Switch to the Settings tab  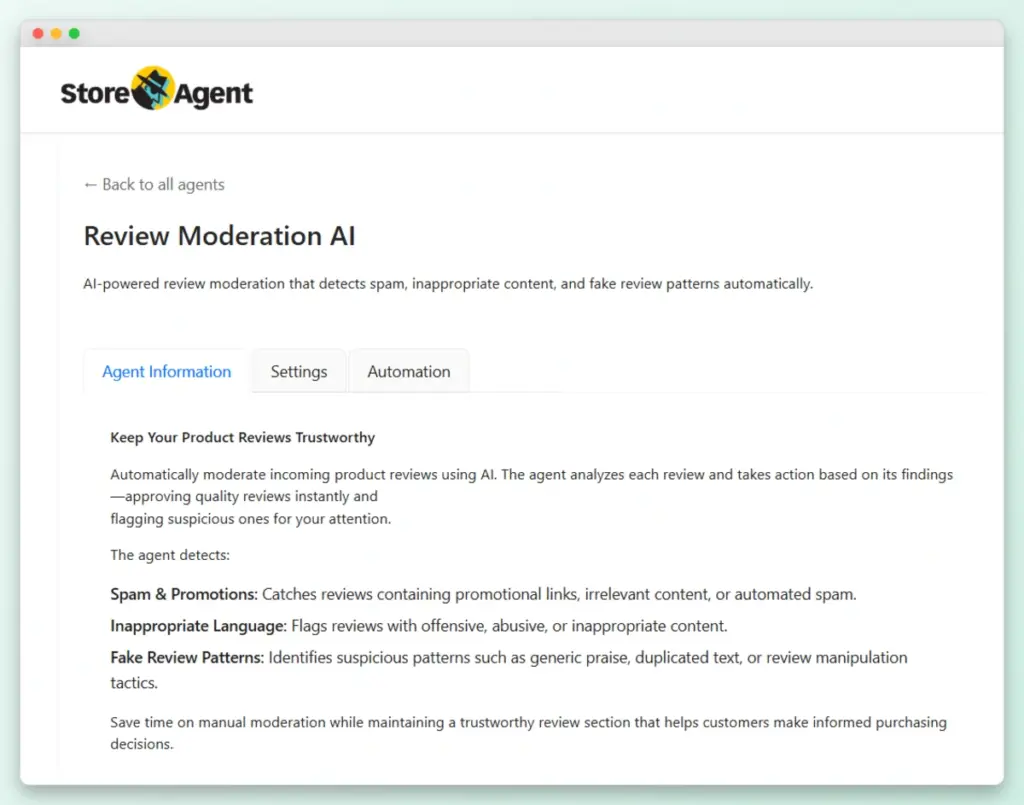pos(298,371)
